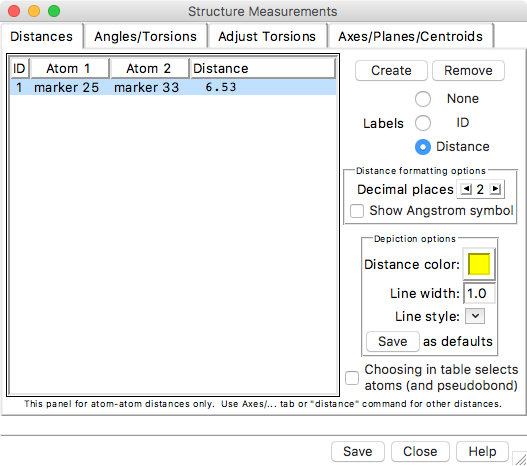
Task: Click the green zoom window button
Action: [x=54, y=11]
